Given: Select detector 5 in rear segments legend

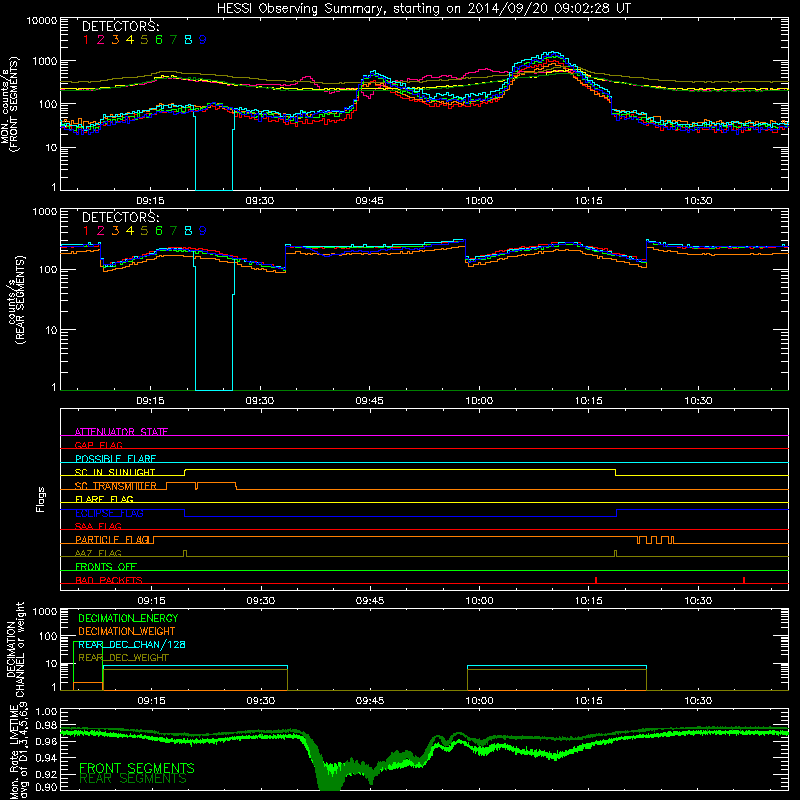Looking at the screenshot, I should pos(144,231).
